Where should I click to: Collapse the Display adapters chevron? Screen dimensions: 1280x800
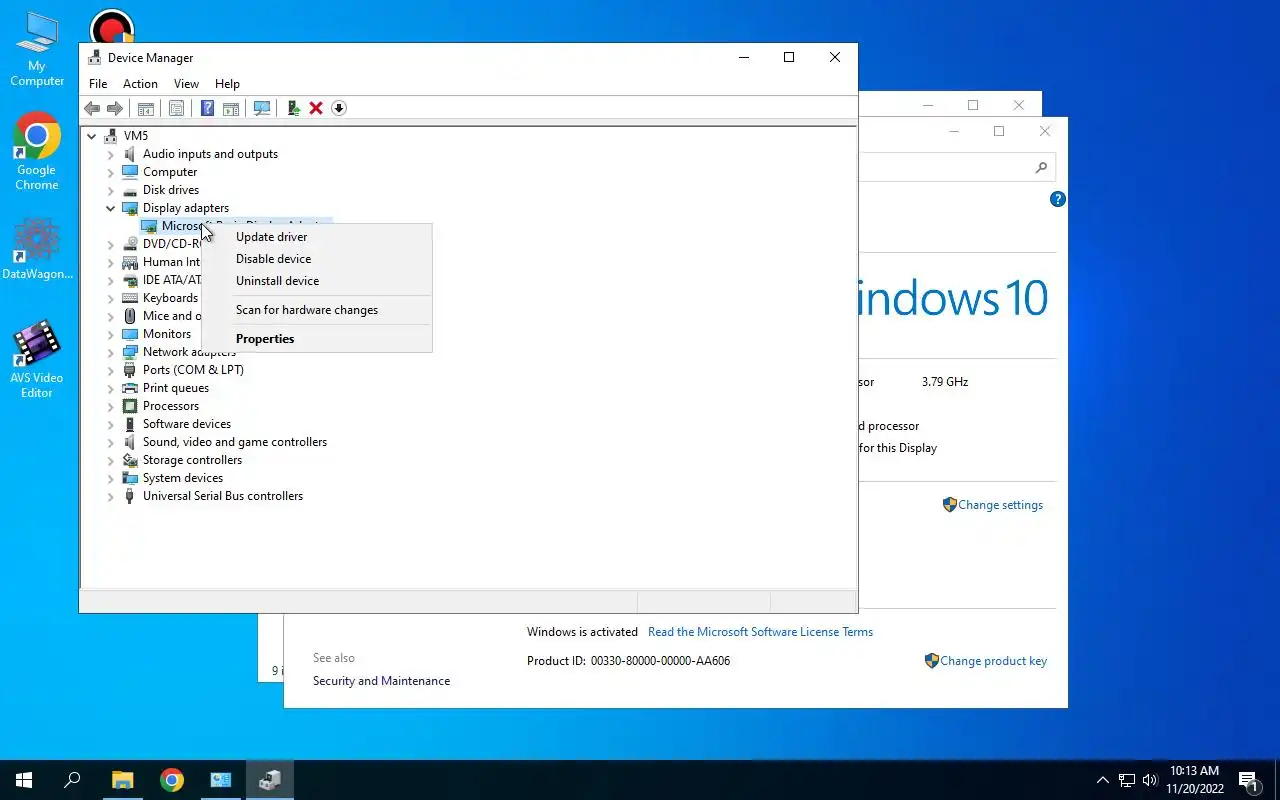point(111,208)
